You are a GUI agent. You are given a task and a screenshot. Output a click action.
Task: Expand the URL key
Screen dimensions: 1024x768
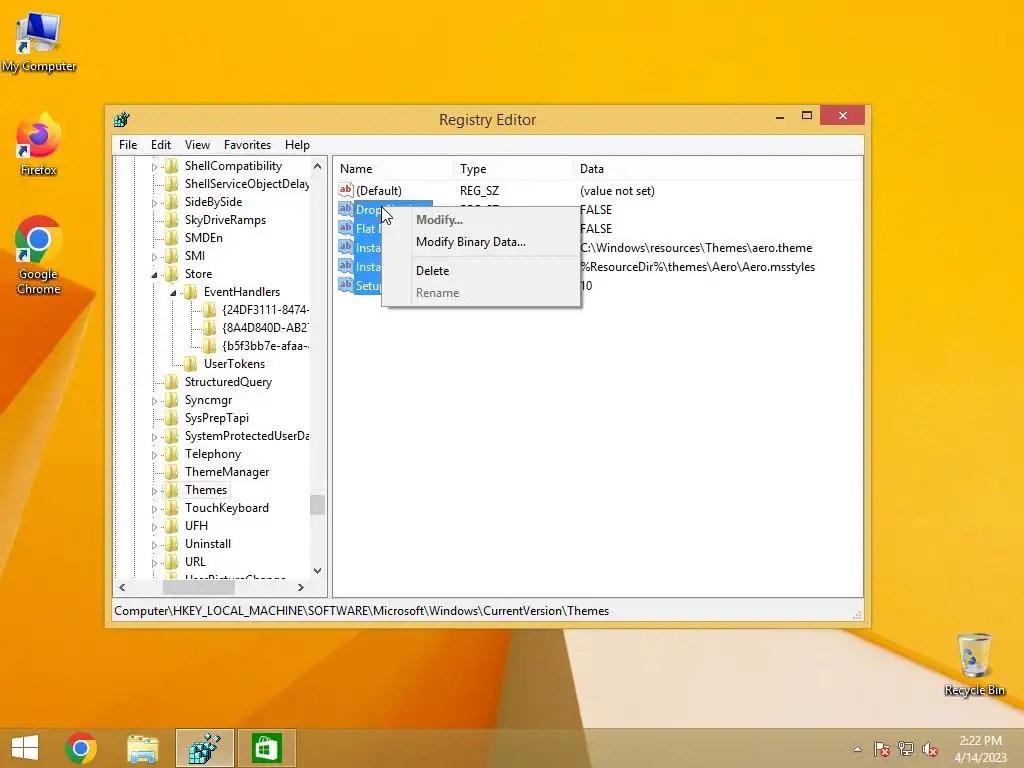tap(155, 563)
